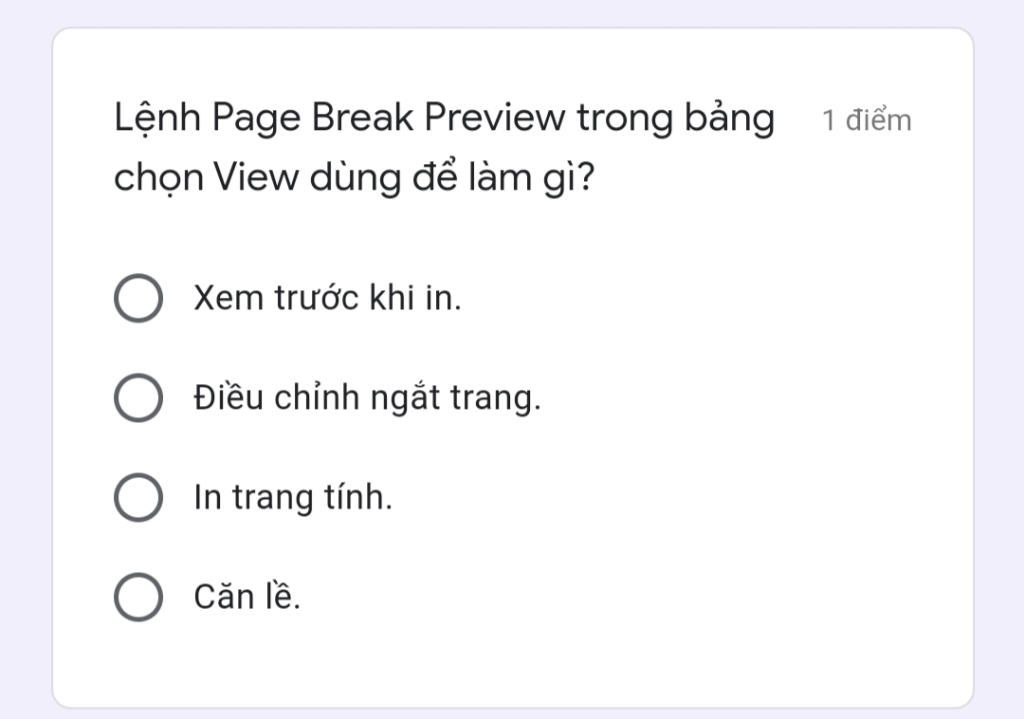Pick the "In trang tính." radio button

[x=138, y=498]
